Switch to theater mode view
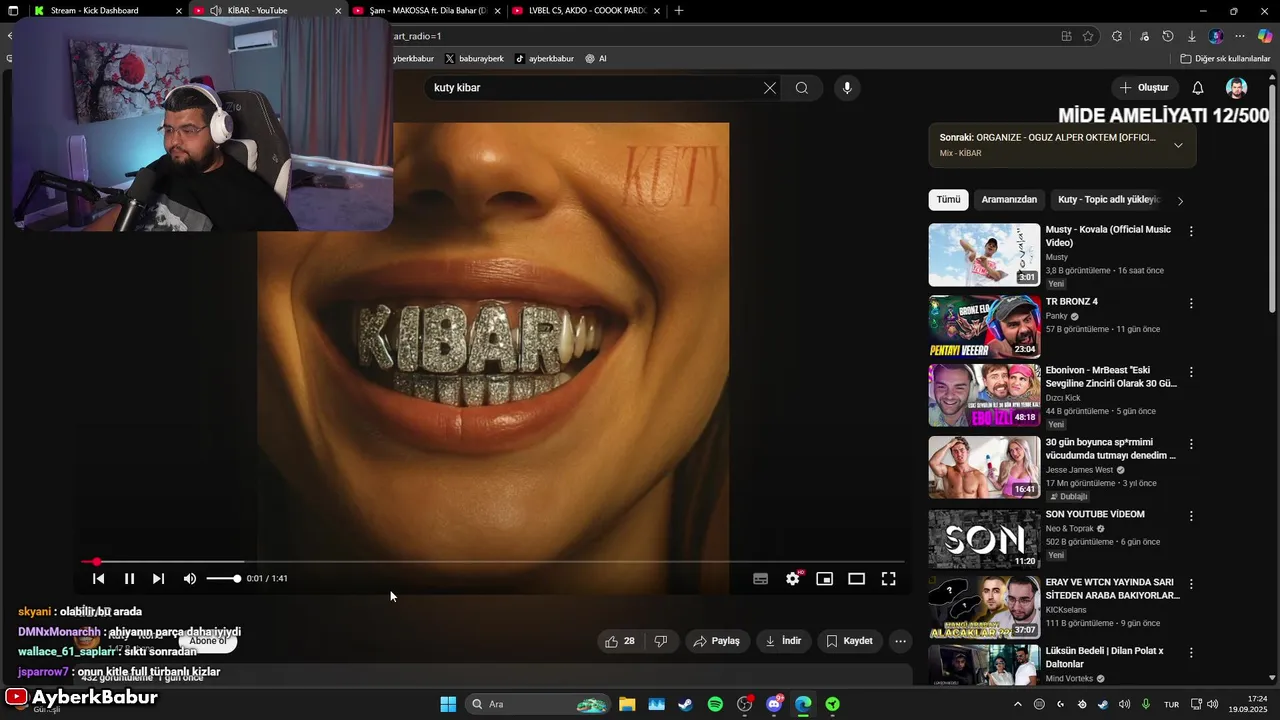 856,578
